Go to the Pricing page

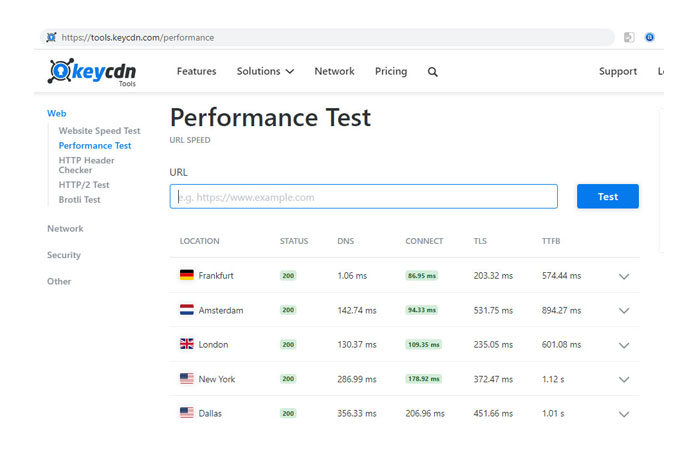point(391,72)
